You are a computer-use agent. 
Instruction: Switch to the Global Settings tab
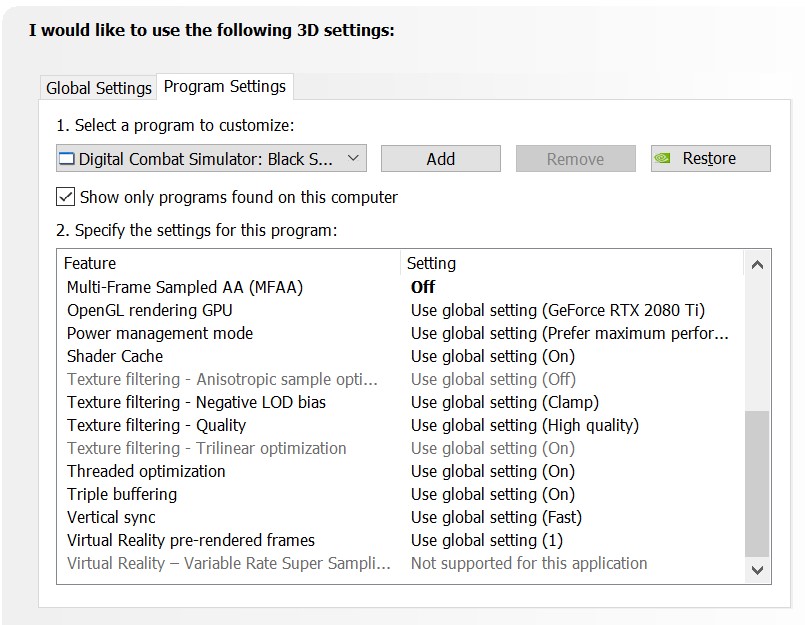[x=99, y=88]
